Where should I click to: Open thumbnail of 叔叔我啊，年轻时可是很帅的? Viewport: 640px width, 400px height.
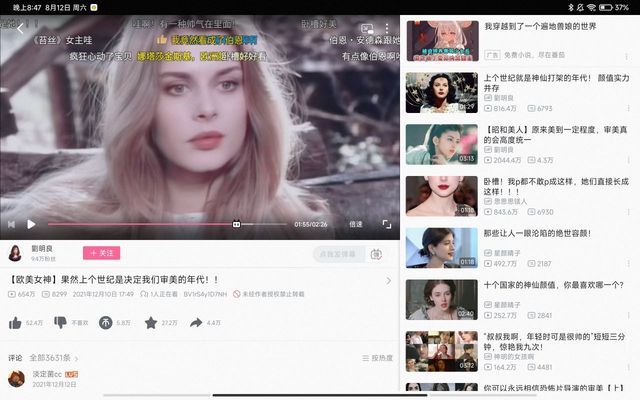pyautogui.click(x=442, y=351)
